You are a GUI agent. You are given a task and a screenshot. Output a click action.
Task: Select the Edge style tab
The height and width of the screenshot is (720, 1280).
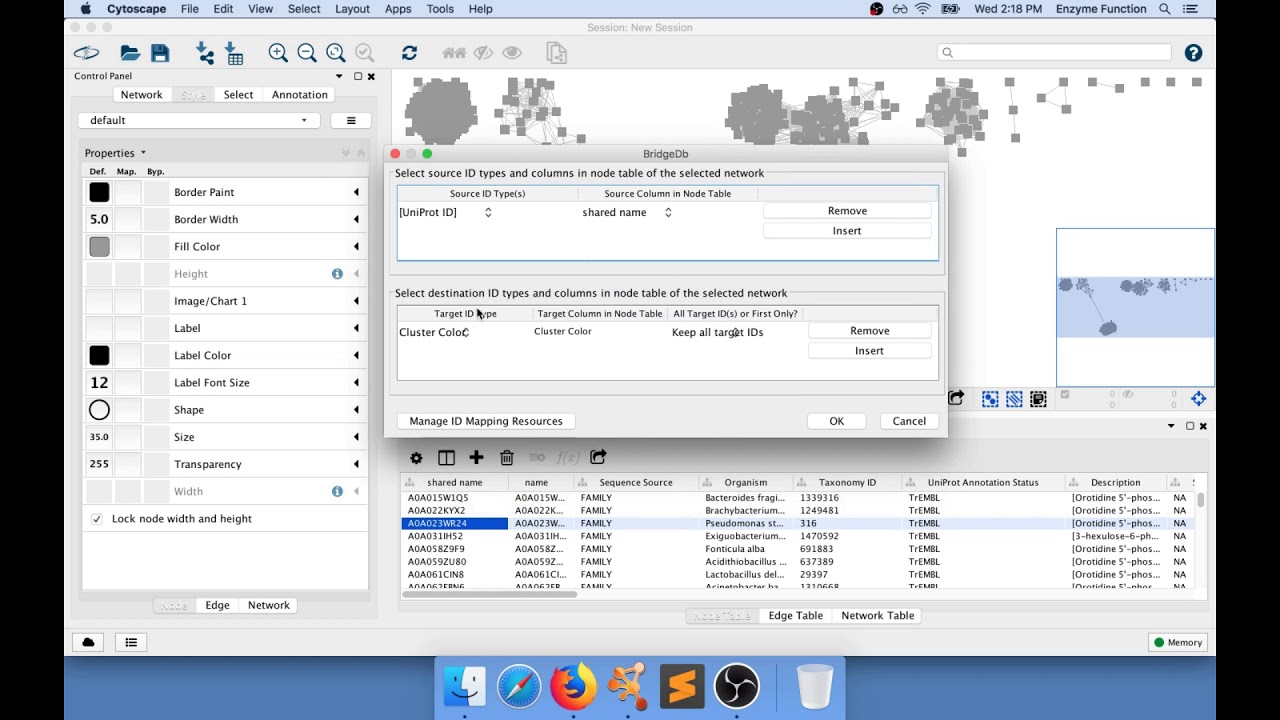pos(217,606)
